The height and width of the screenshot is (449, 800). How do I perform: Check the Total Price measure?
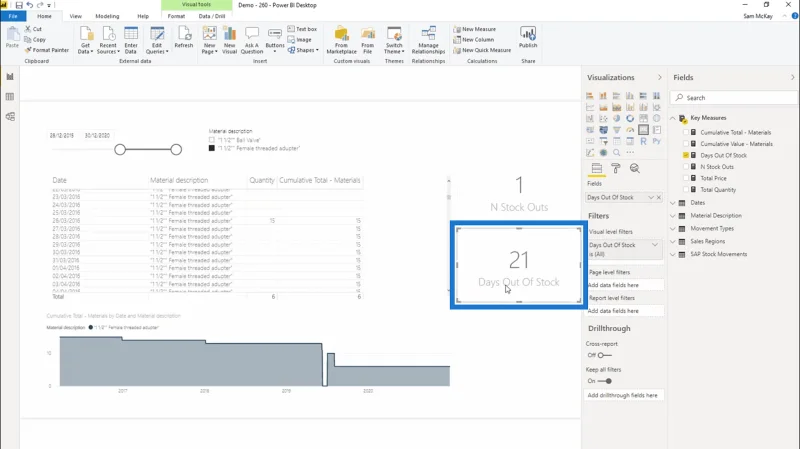pyautogui.click(x=686, y=178)
